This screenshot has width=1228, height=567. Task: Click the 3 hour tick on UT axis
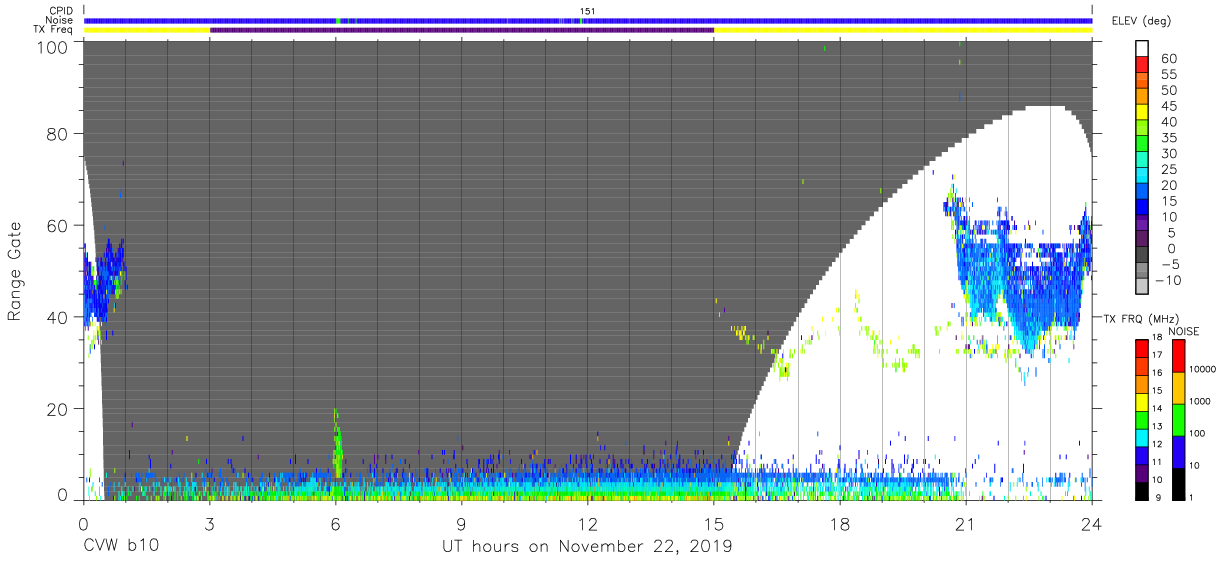[x=209, y=523]
